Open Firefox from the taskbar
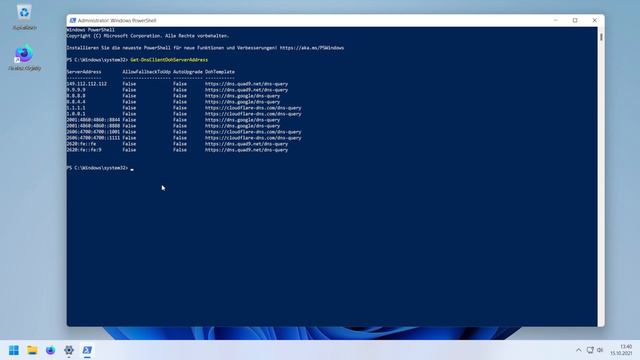Screen dimensions: 640x360 (50, 350)
